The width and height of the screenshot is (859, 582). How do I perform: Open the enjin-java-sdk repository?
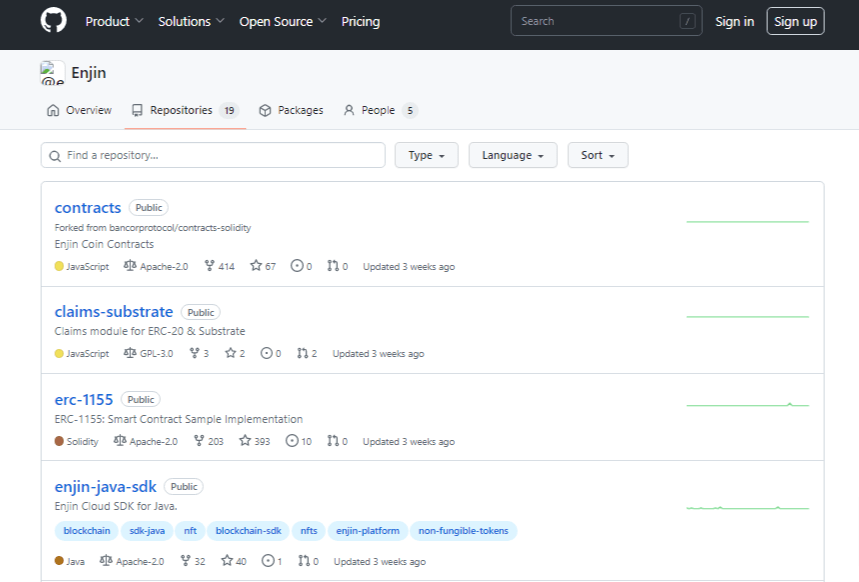tap(106, 487)
